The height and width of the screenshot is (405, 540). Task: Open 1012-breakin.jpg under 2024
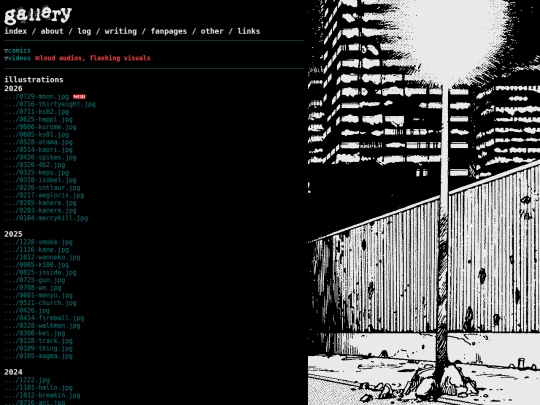[42, 395]
